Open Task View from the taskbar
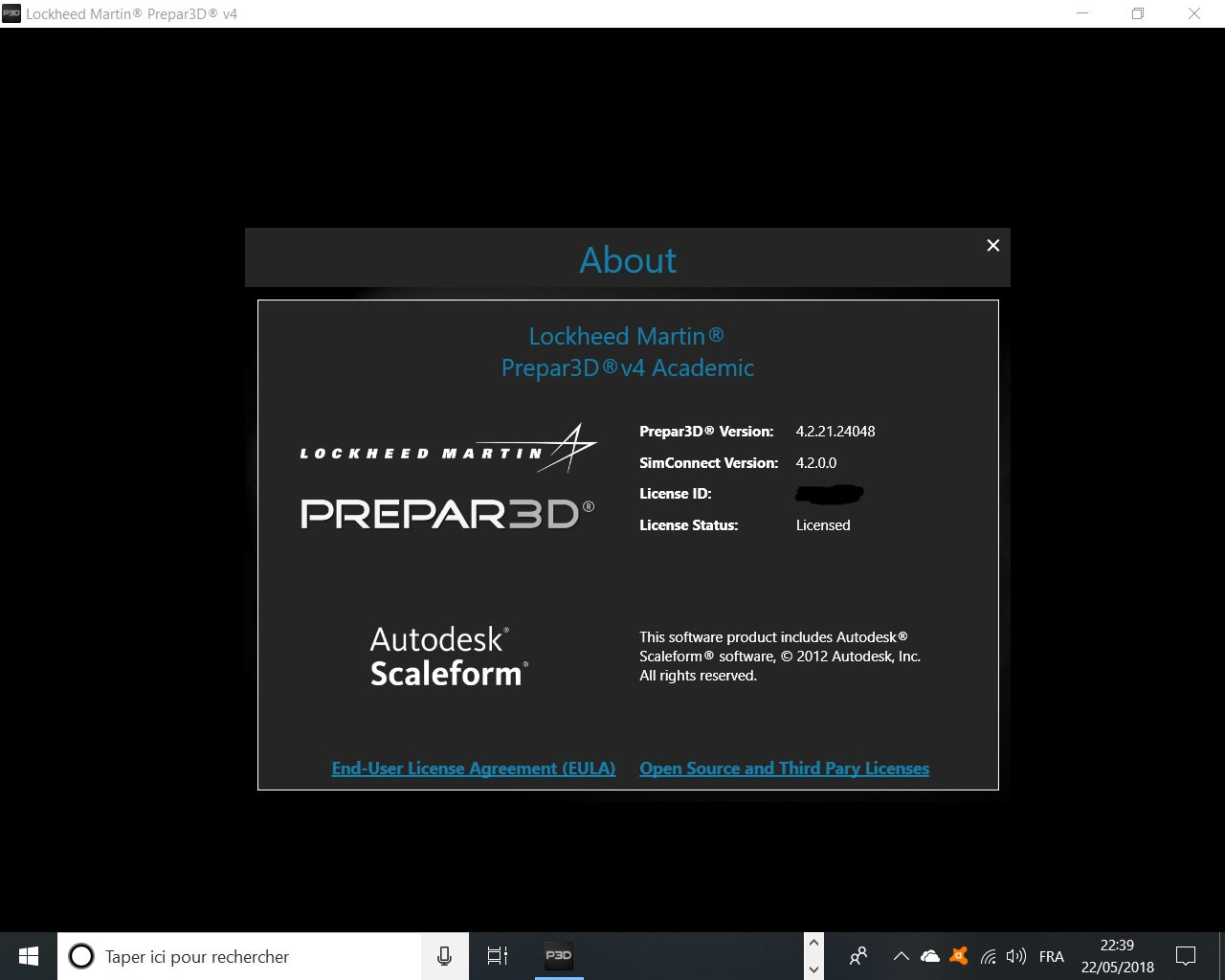This screenshot has width=1225, height=980. (x=498, y=956)
